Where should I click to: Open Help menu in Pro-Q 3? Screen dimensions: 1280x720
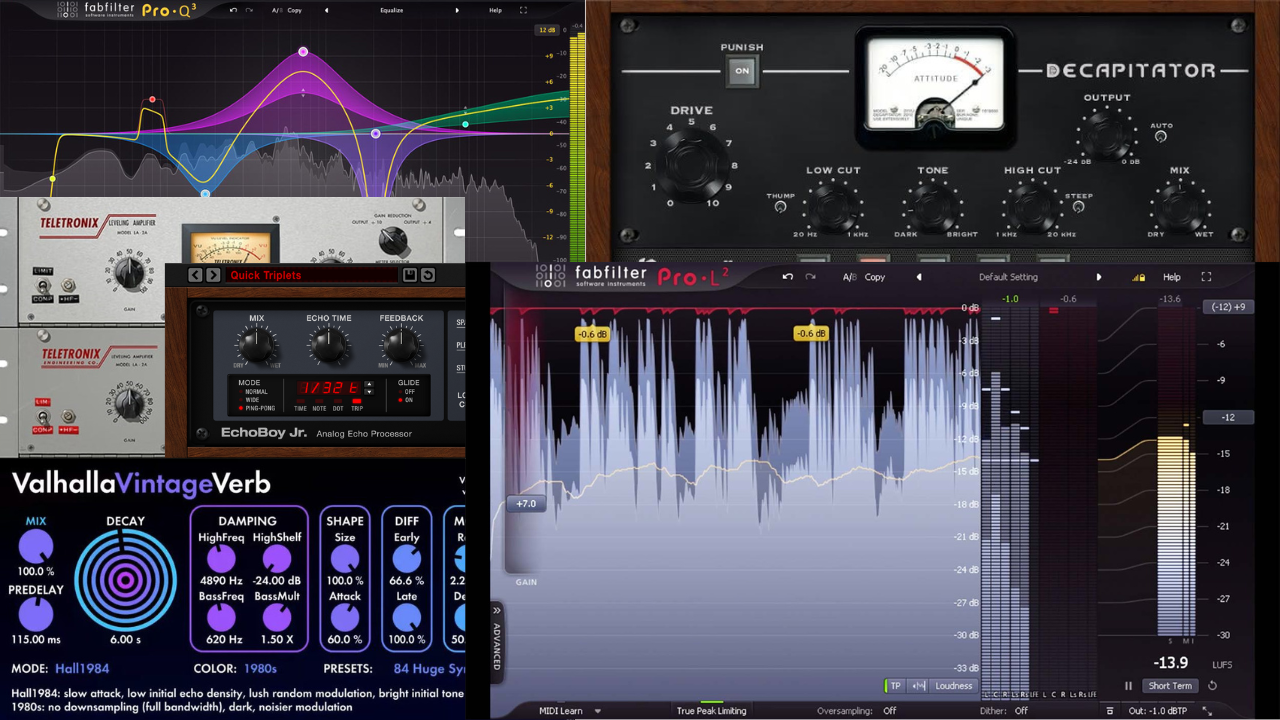pos(495,10)
